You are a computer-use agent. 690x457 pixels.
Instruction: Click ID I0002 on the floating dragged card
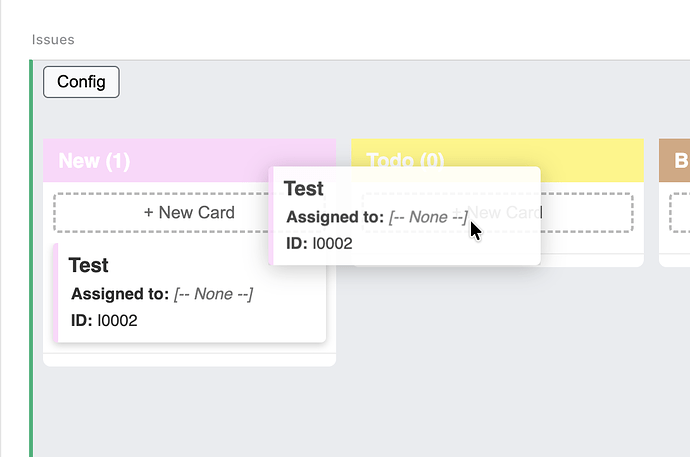319,242
